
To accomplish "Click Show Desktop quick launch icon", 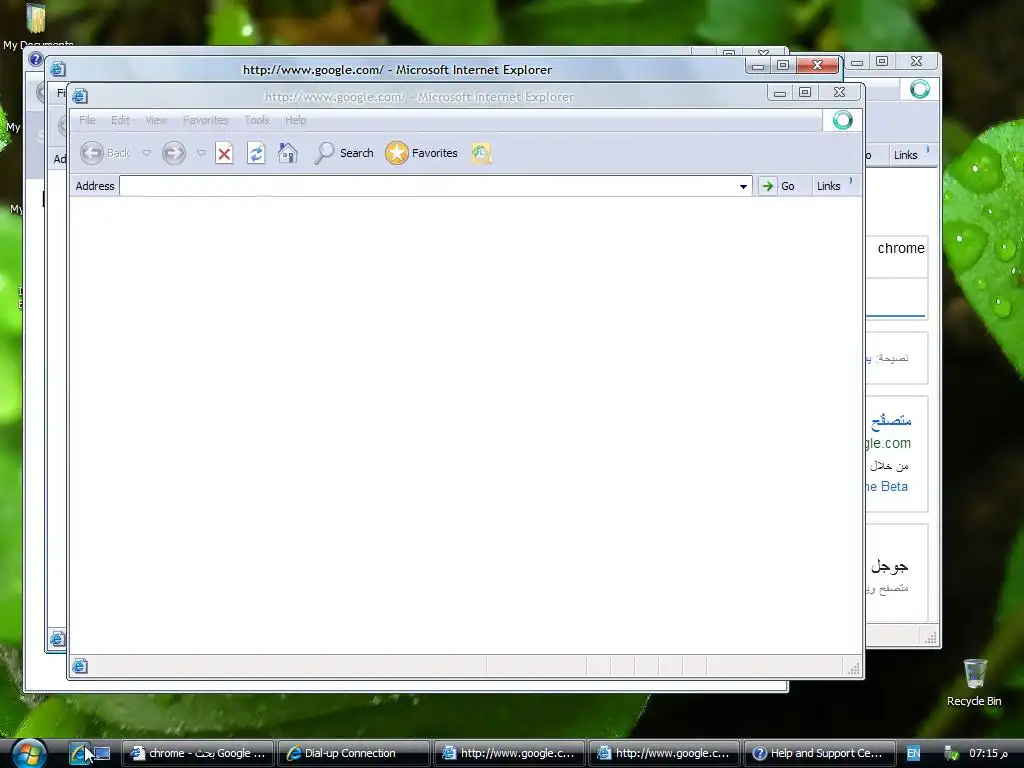I will coord(103,754).
